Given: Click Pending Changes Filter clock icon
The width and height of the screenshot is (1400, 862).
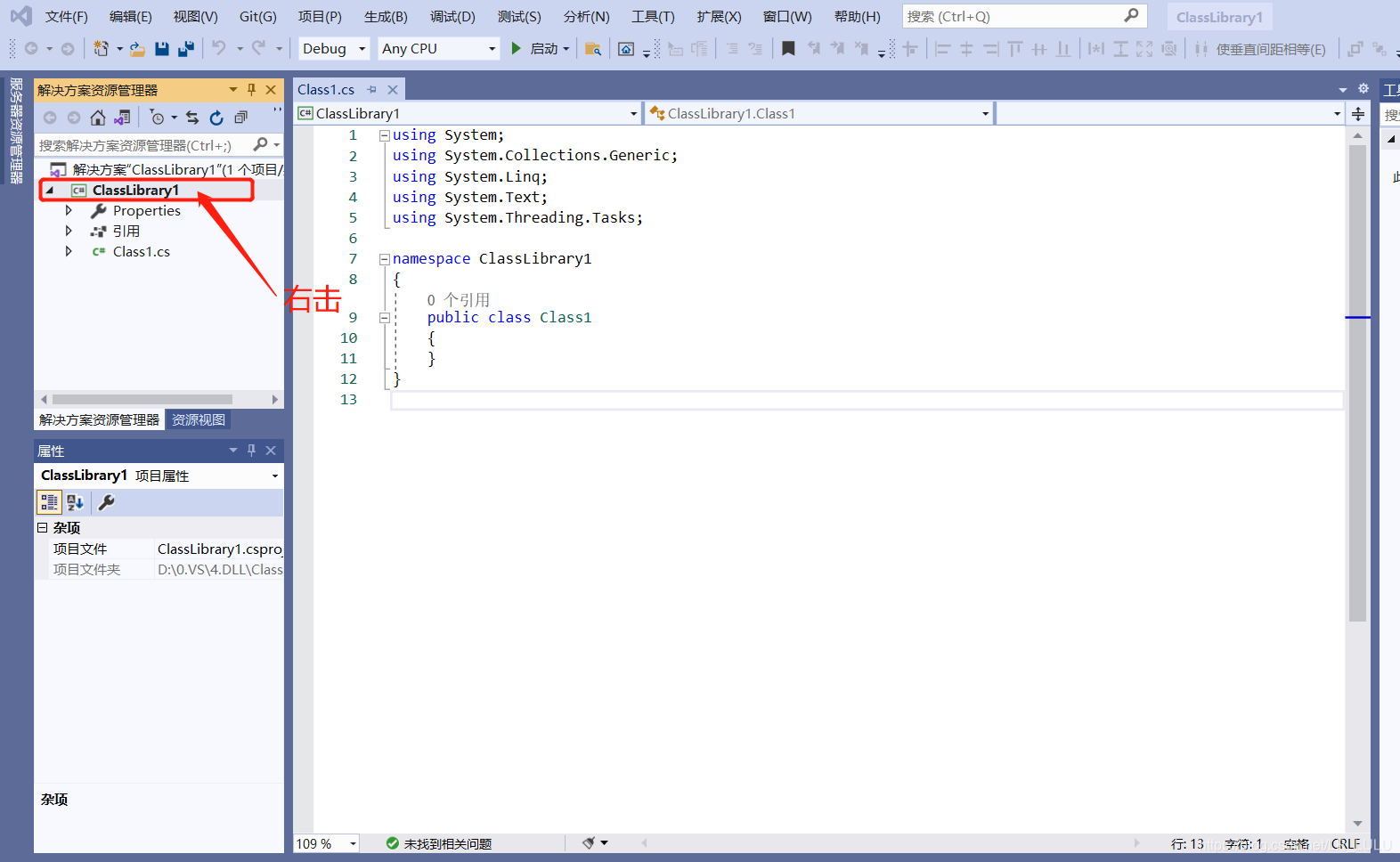Looking at the screenshot, I should (158, 118).
